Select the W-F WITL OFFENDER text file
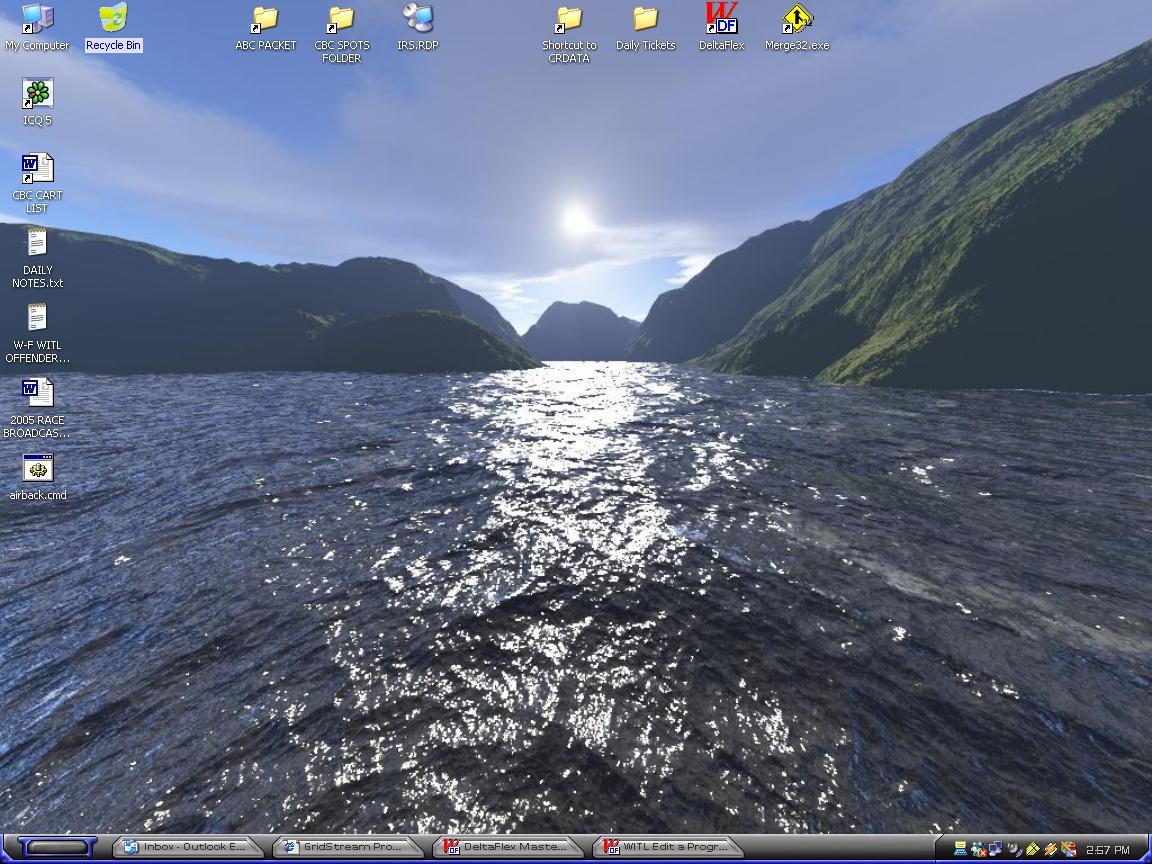Viewport: 1152px width, 864px height. coord(37,319)
